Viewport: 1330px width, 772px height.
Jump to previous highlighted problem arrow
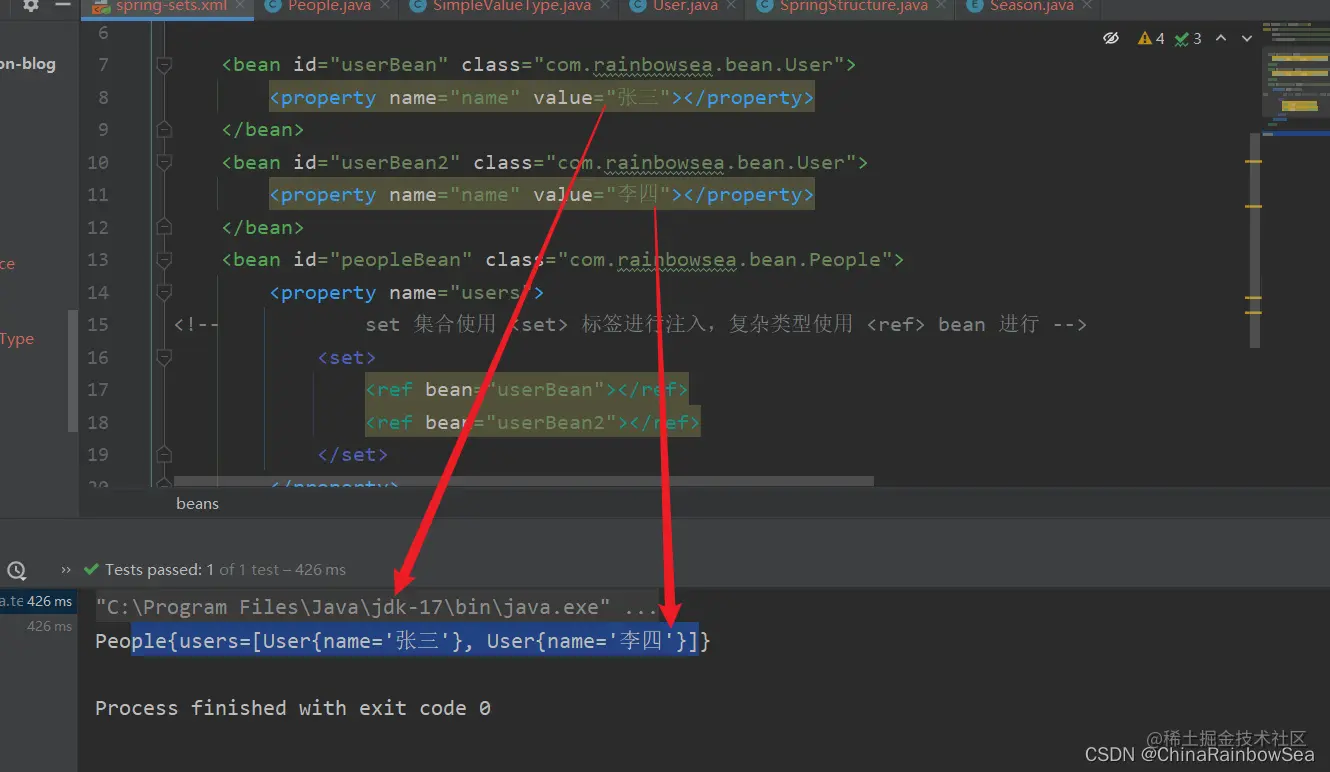pyautogui.click(x=1223, y=39)
